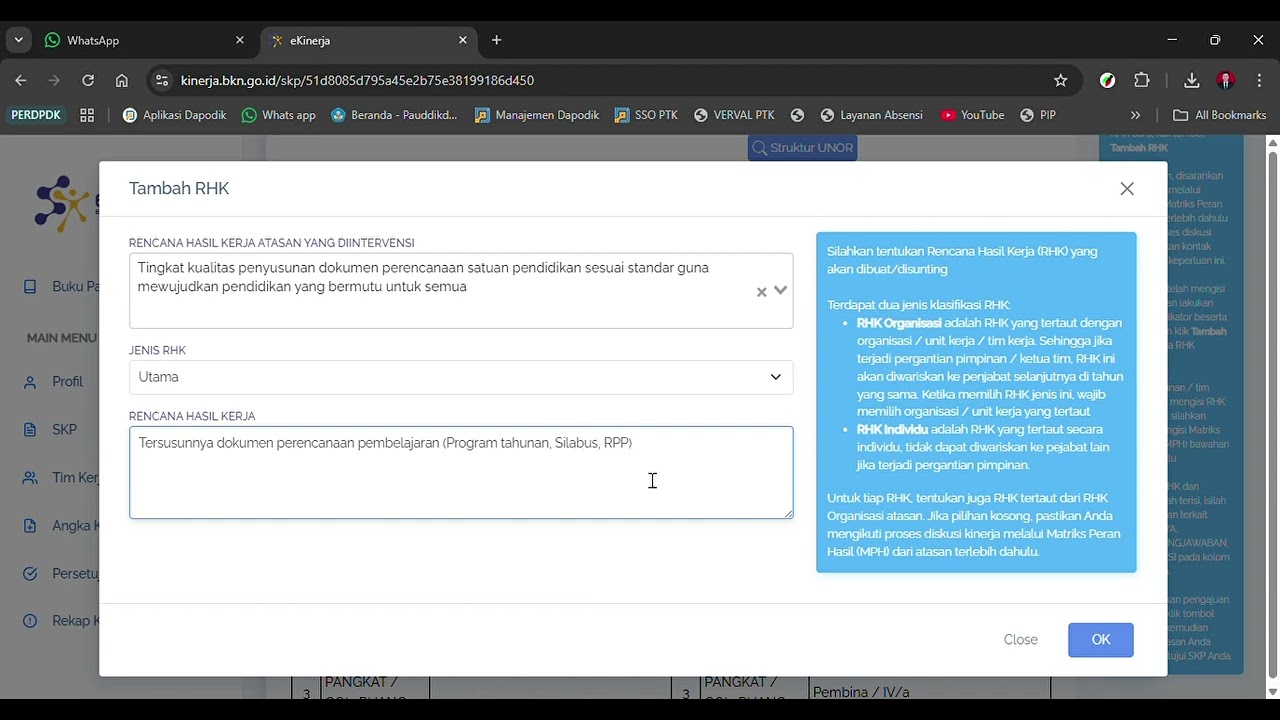Clear the selected Rencana Hasil Kerja Atasan value
This screenshot has height=720, width=1280.
point(761,292)
